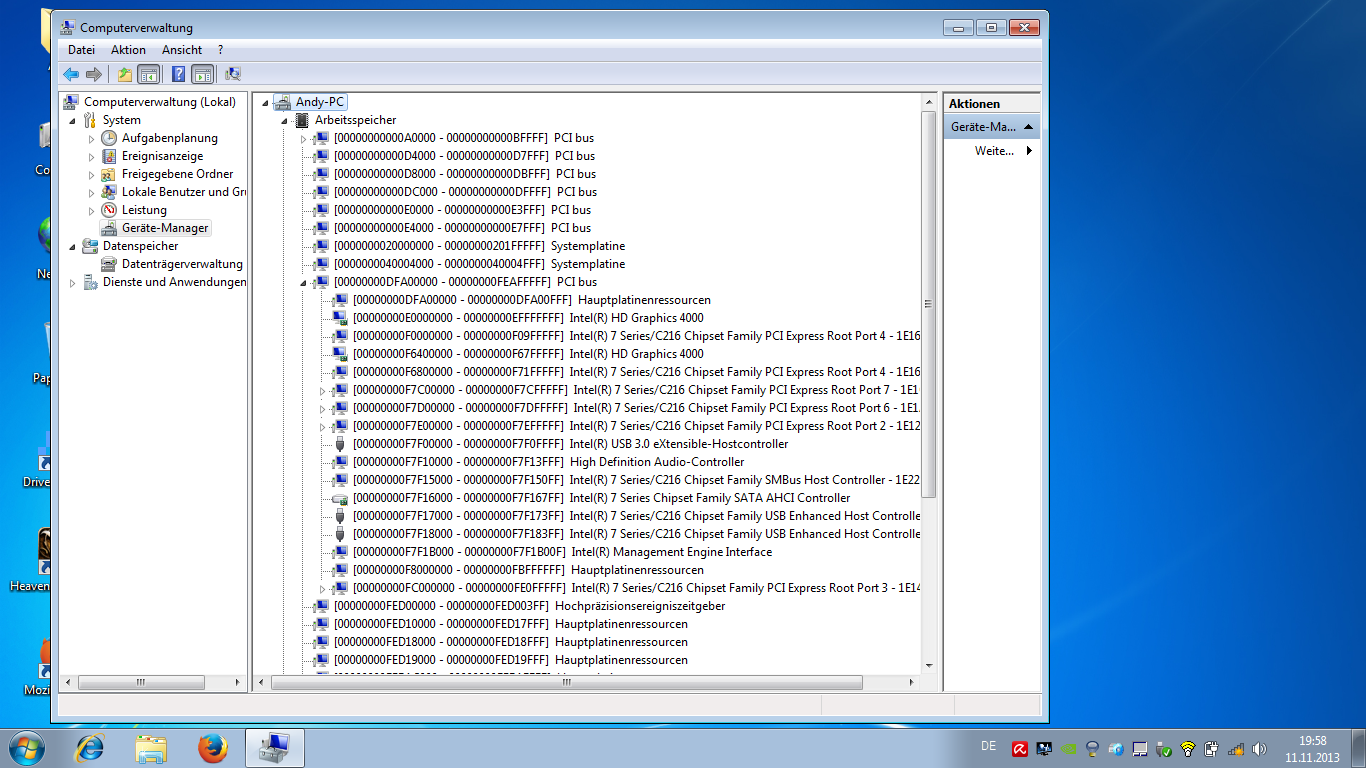Open the Ansicht menu
Viewport: 1366px width, 768px height.
click(x=182, y=49)
